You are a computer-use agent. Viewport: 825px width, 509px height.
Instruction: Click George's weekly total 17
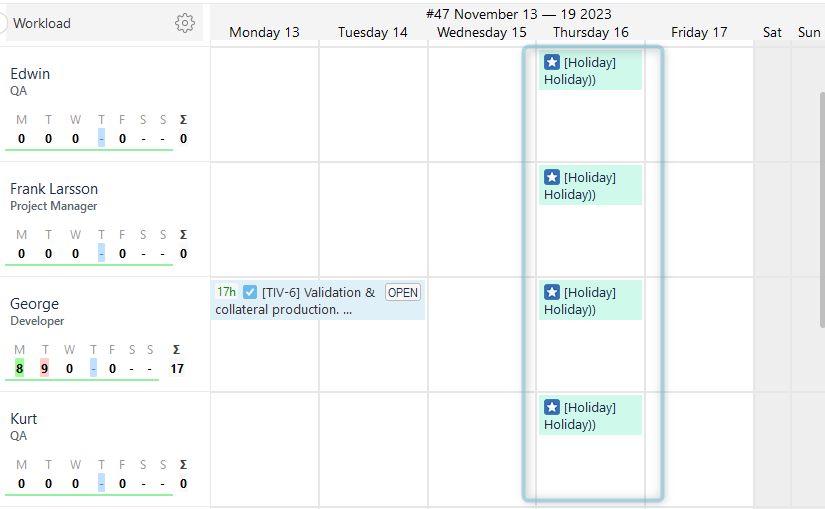177,368
